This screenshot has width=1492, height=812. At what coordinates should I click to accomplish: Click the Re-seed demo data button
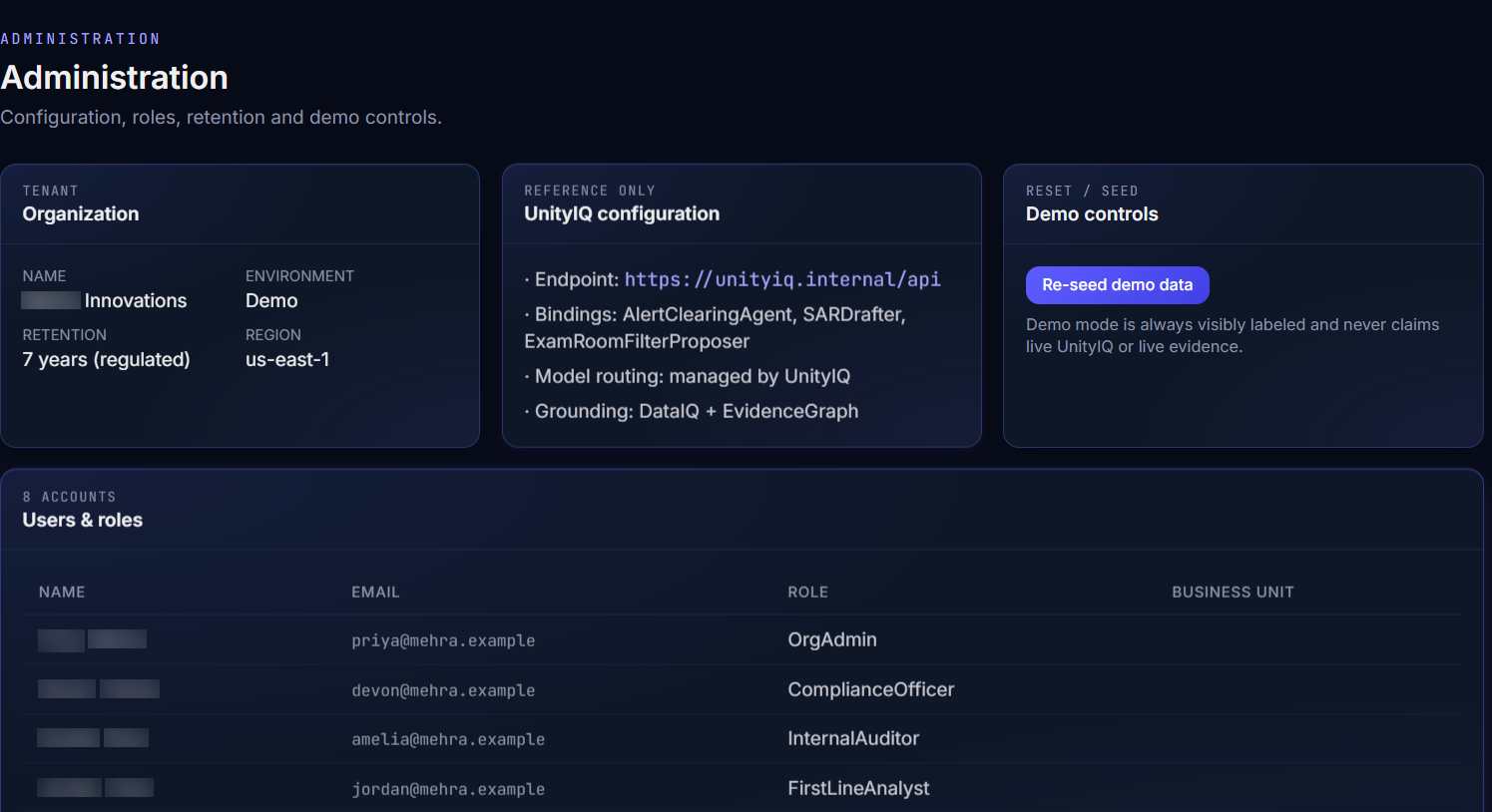click(x=1117, y=284)
